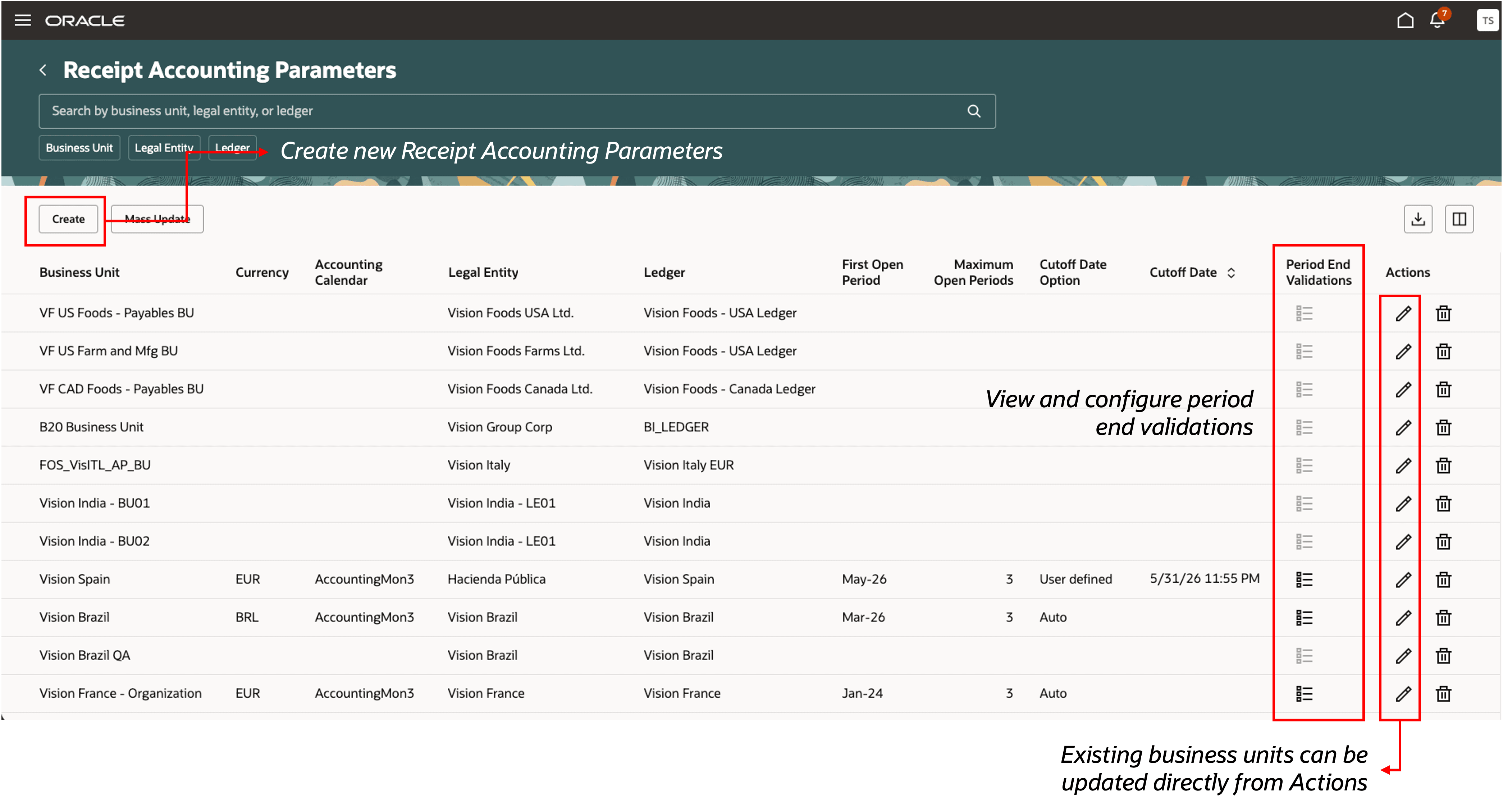Image resolution: width=1503 pixels, height=812 pixels.
Task: Edit the FOS_VisITL_AP_BU row
Action: pos(1403,465)
